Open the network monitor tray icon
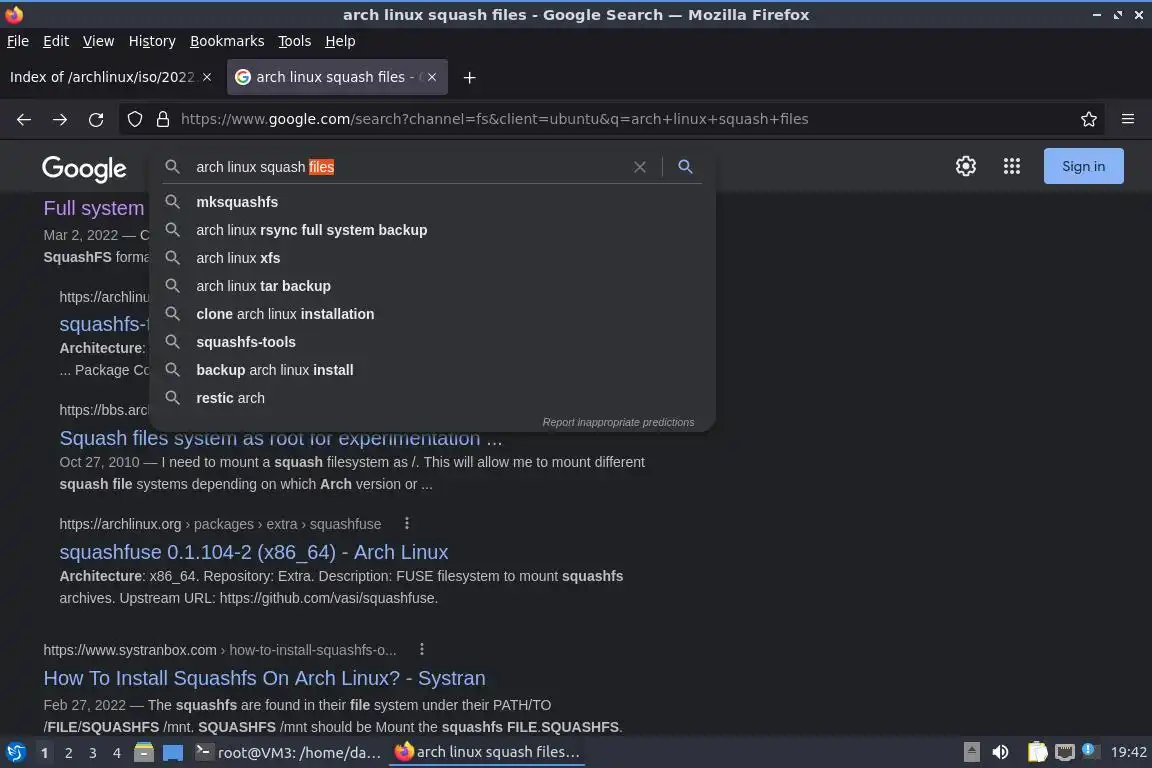1152x768 pixels. pyautogui.click(x=1065, y=752)
